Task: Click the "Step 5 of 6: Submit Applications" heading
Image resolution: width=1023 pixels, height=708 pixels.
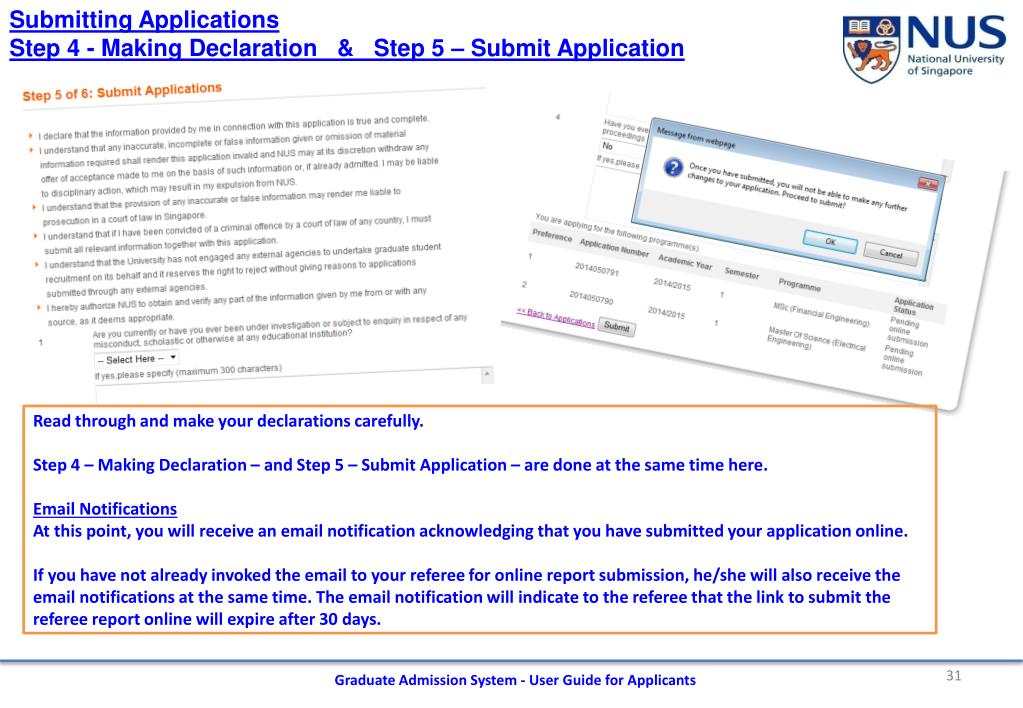Action: click(122, 91)
